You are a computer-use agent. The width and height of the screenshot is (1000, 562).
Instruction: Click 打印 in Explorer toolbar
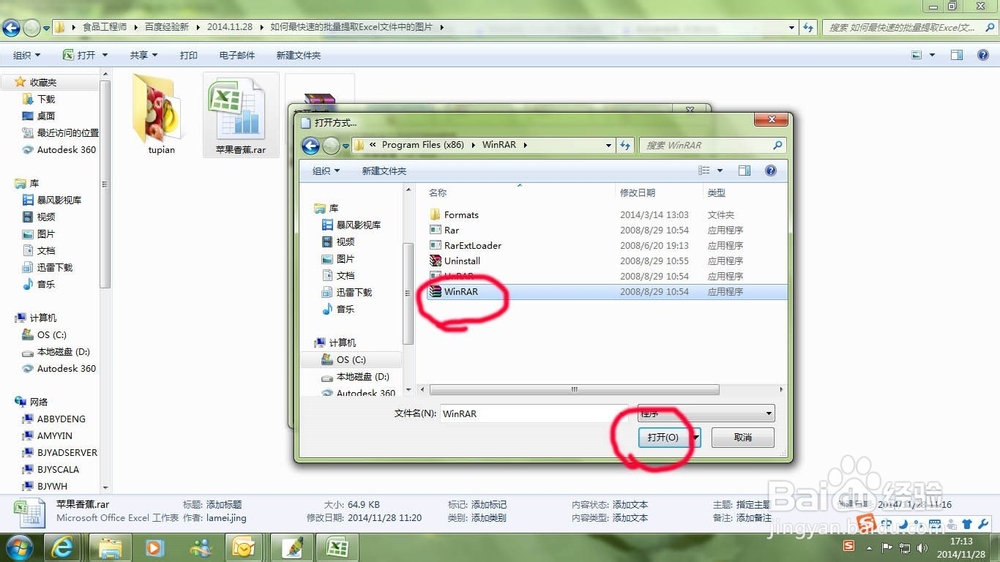pyautogui.click(x=188, y=55)
